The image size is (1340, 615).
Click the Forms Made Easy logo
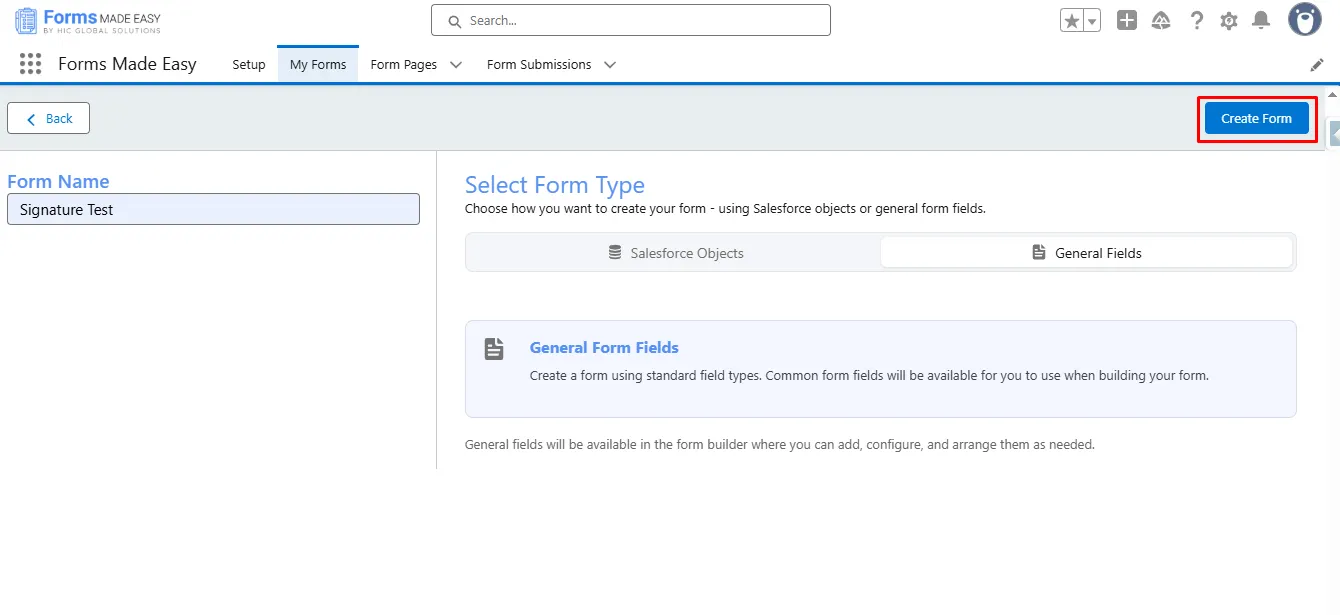coord(88,21)
